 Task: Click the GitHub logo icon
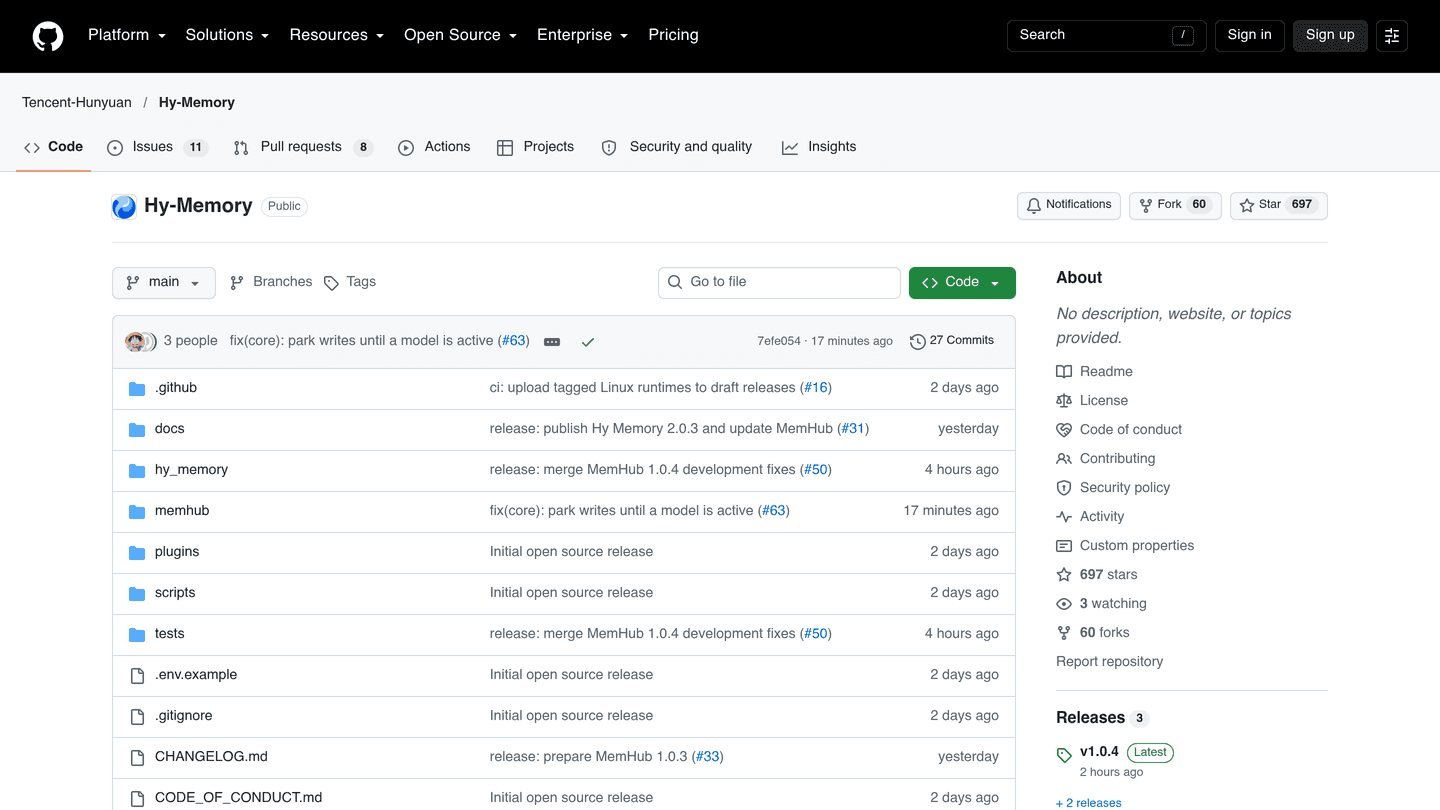pyautogui.click(x=48, y=36)
